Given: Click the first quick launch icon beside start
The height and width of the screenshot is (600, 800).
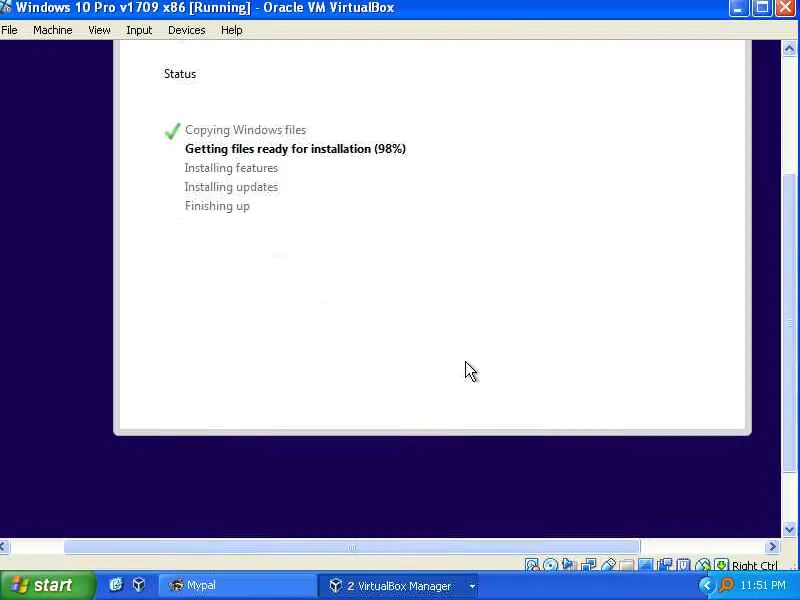Looking at the screenshot, I should 116,585.
